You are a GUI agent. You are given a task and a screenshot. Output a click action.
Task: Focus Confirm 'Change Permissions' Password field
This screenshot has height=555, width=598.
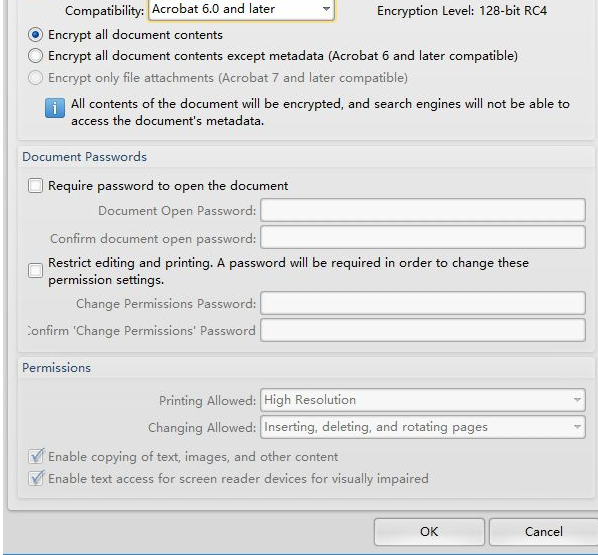coord(423,330)
